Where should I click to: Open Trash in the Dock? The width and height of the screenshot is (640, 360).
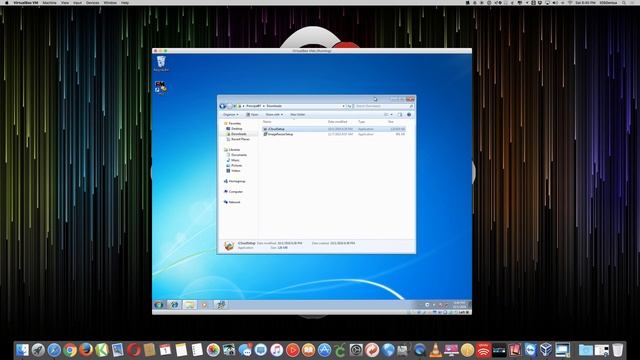click(618, 350)
